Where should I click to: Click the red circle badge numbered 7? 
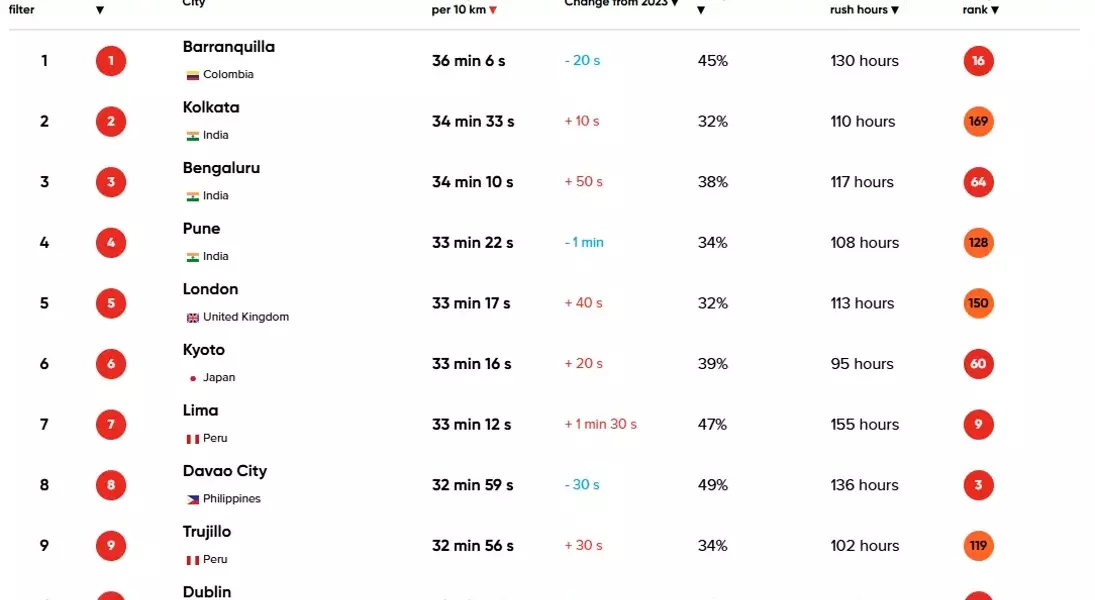click(x=111, y=425)
